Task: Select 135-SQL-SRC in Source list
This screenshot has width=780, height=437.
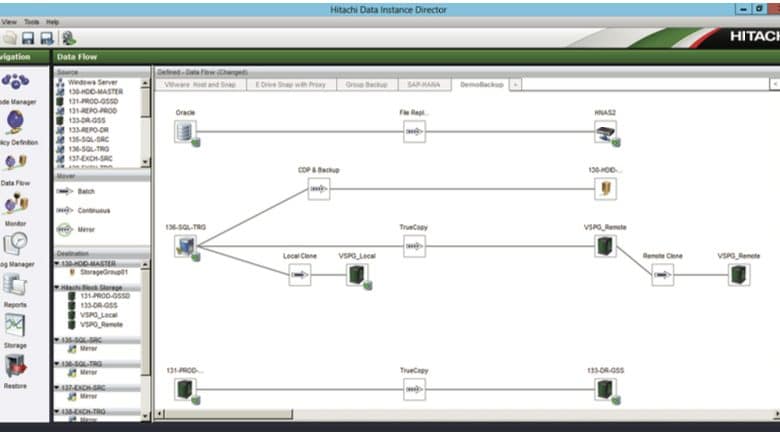Action: coord(89,140)
